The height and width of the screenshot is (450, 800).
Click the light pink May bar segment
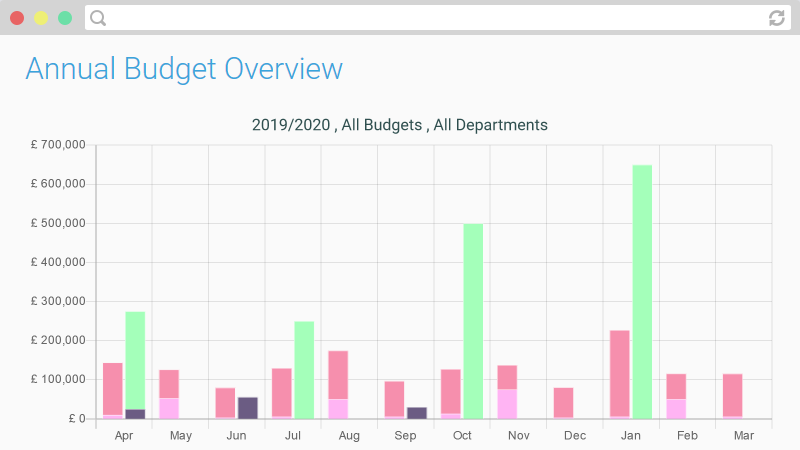[169, 409]
